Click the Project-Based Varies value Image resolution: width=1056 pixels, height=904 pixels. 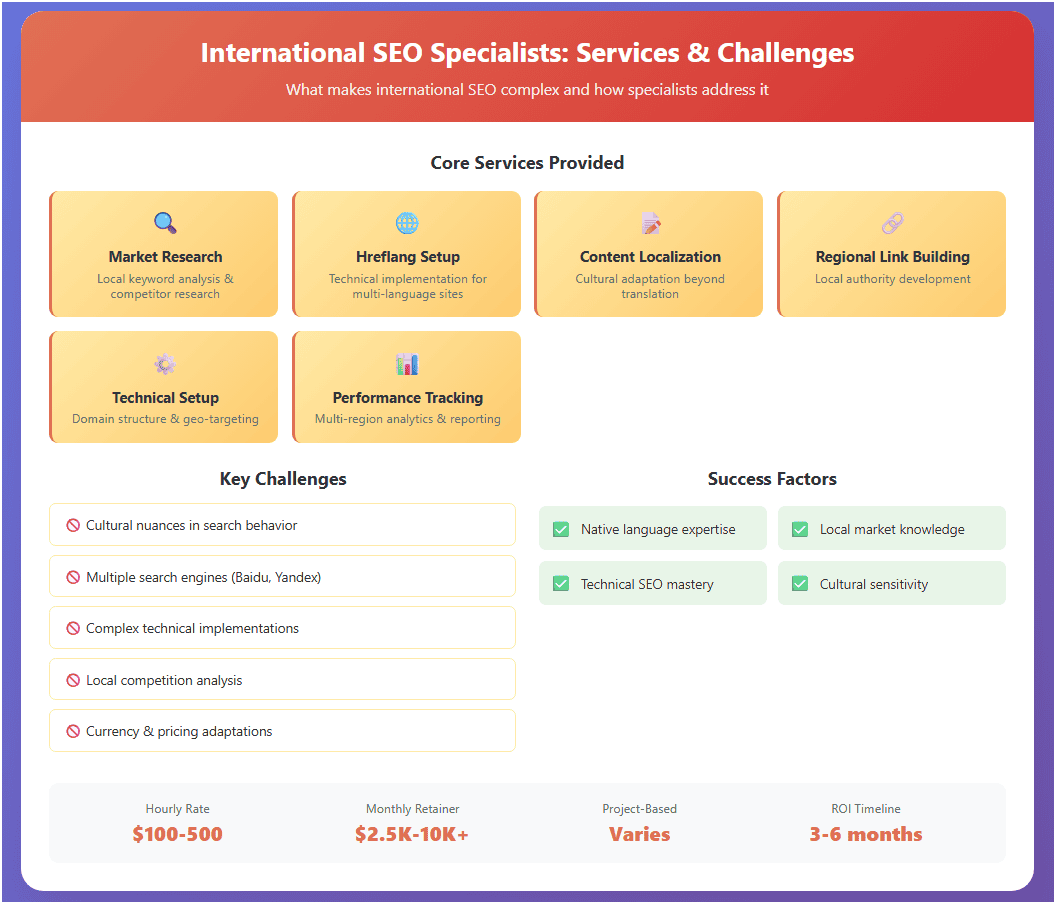coord(640,834)
